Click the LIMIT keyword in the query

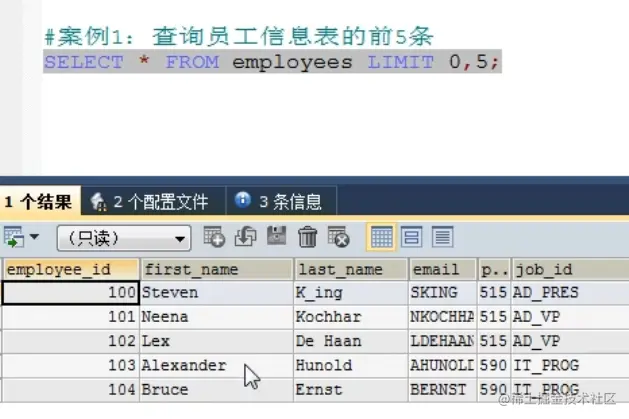coord(401,62)
